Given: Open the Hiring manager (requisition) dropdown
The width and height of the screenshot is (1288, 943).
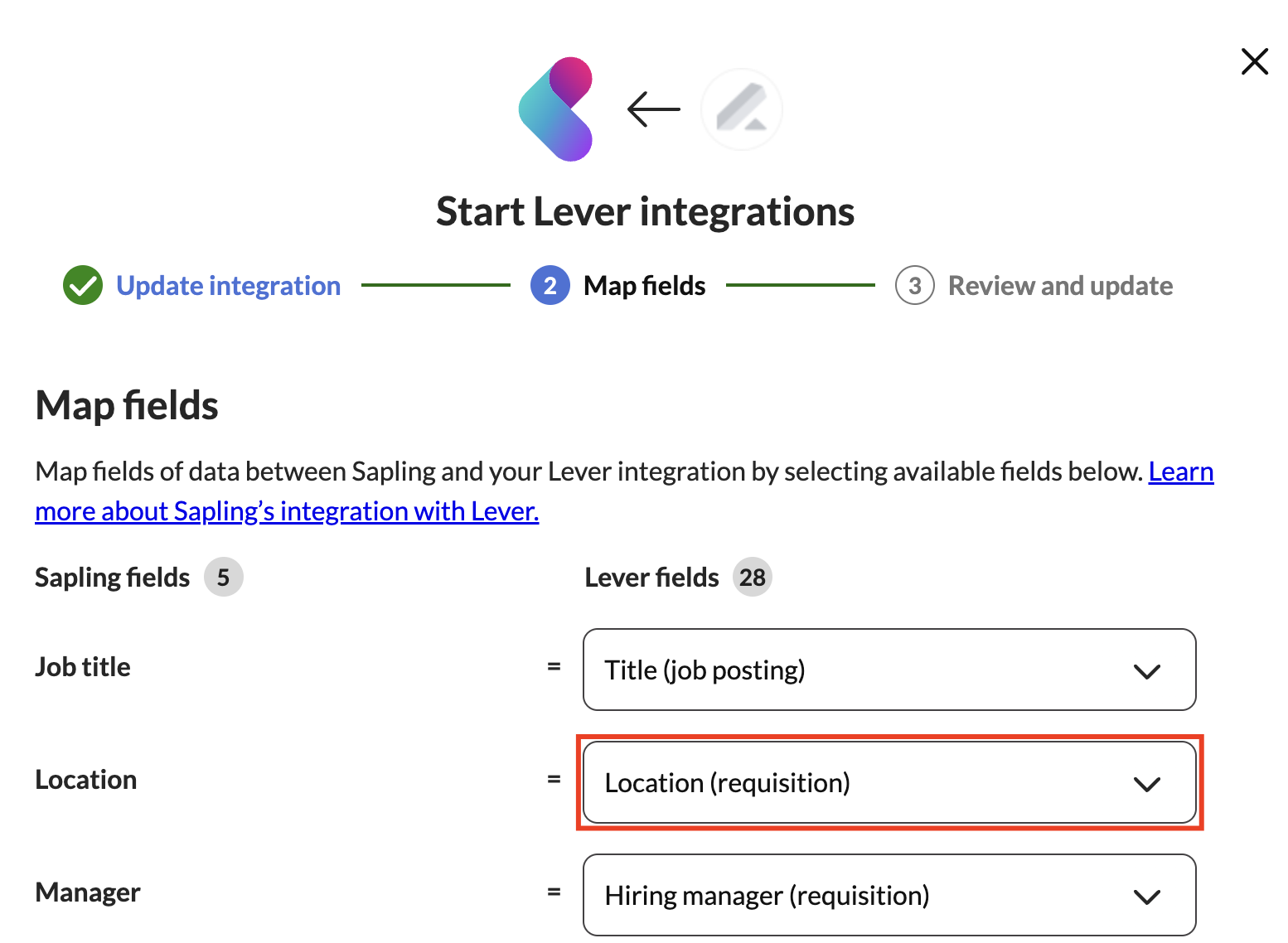Looking at the screenshot, I should (x=889, y=895).
